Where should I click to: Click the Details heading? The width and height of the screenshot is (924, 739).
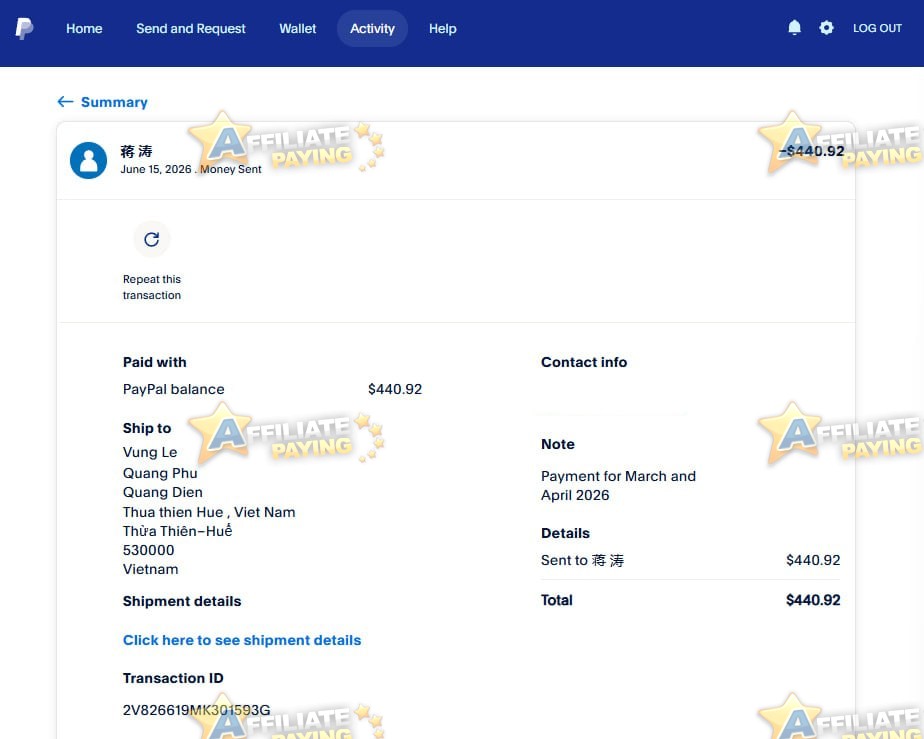[565, 533]
